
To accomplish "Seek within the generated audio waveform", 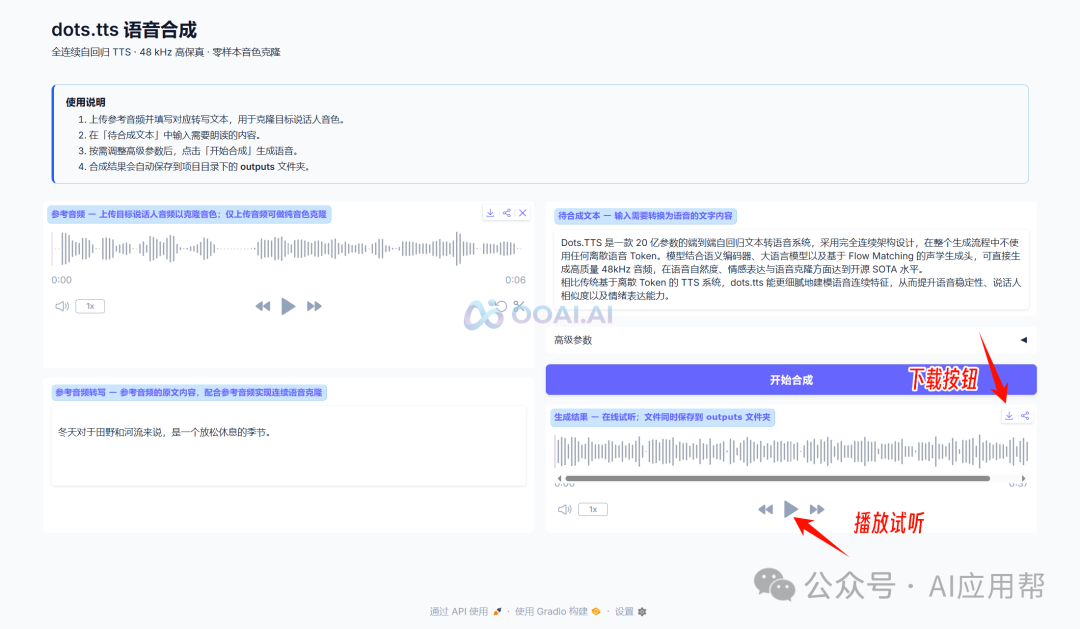I will click(x=791, y=452).
